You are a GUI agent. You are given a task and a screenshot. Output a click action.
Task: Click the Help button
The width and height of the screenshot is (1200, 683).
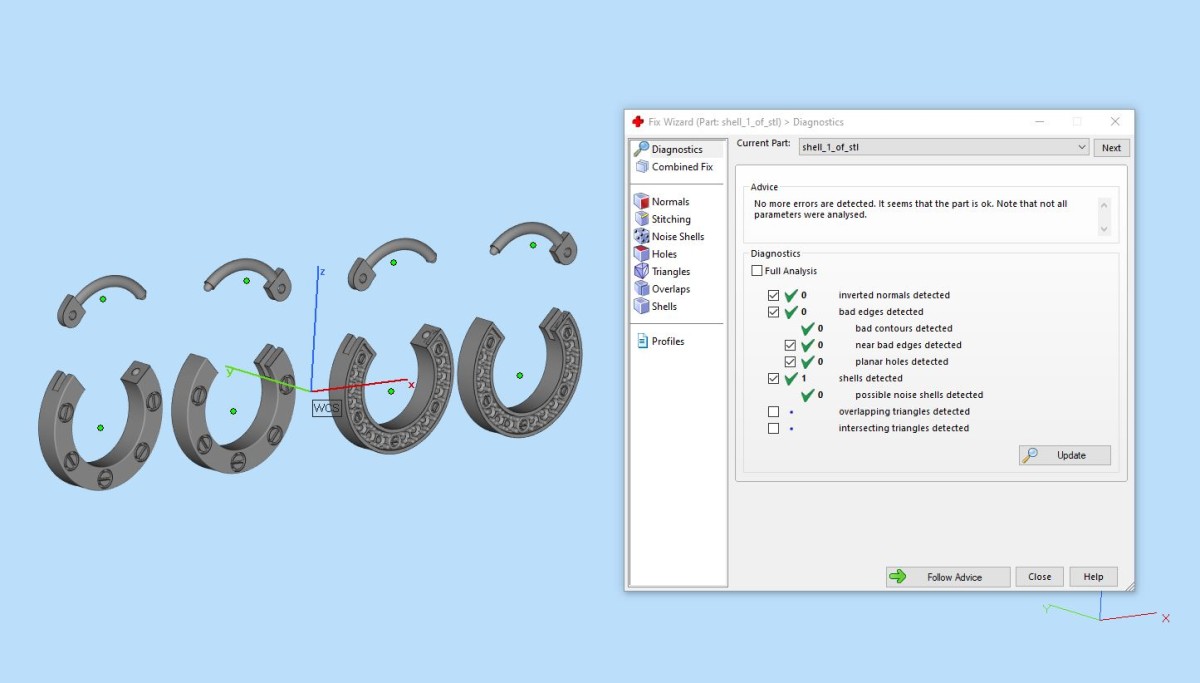click(x=1093, y=577)
